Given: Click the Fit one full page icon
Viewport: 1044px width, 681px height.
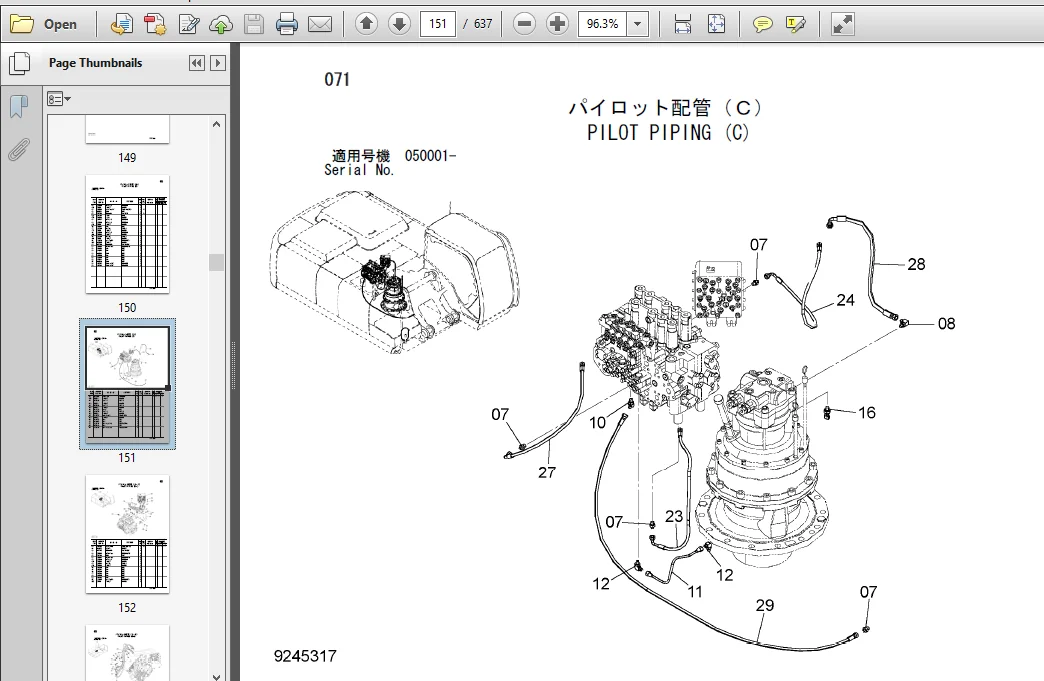Looking at the screenshot, I should pyautogui.click(x=716, y=25).
